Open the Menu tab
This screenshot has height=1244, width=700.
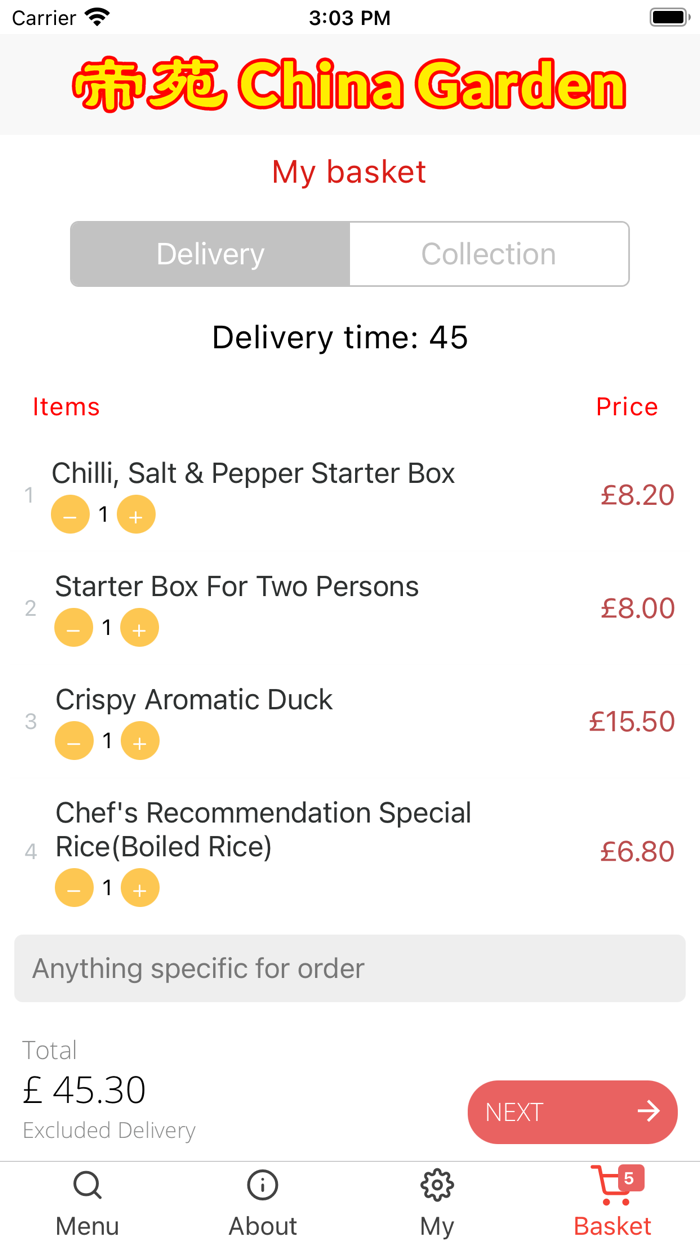(87, 1204)
